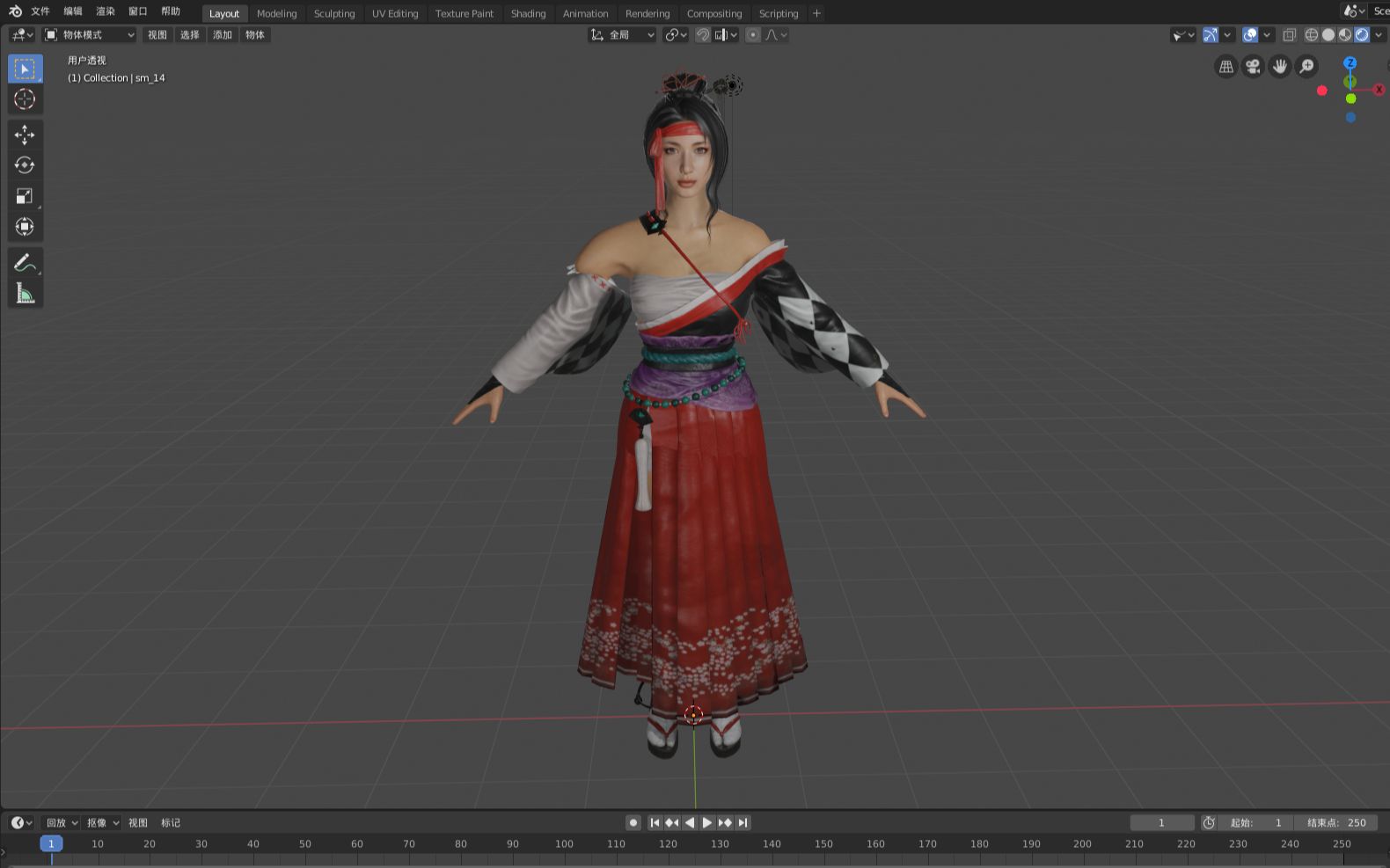Open the Object Mode dropdown
The image size is (1390, 868).
90,35
